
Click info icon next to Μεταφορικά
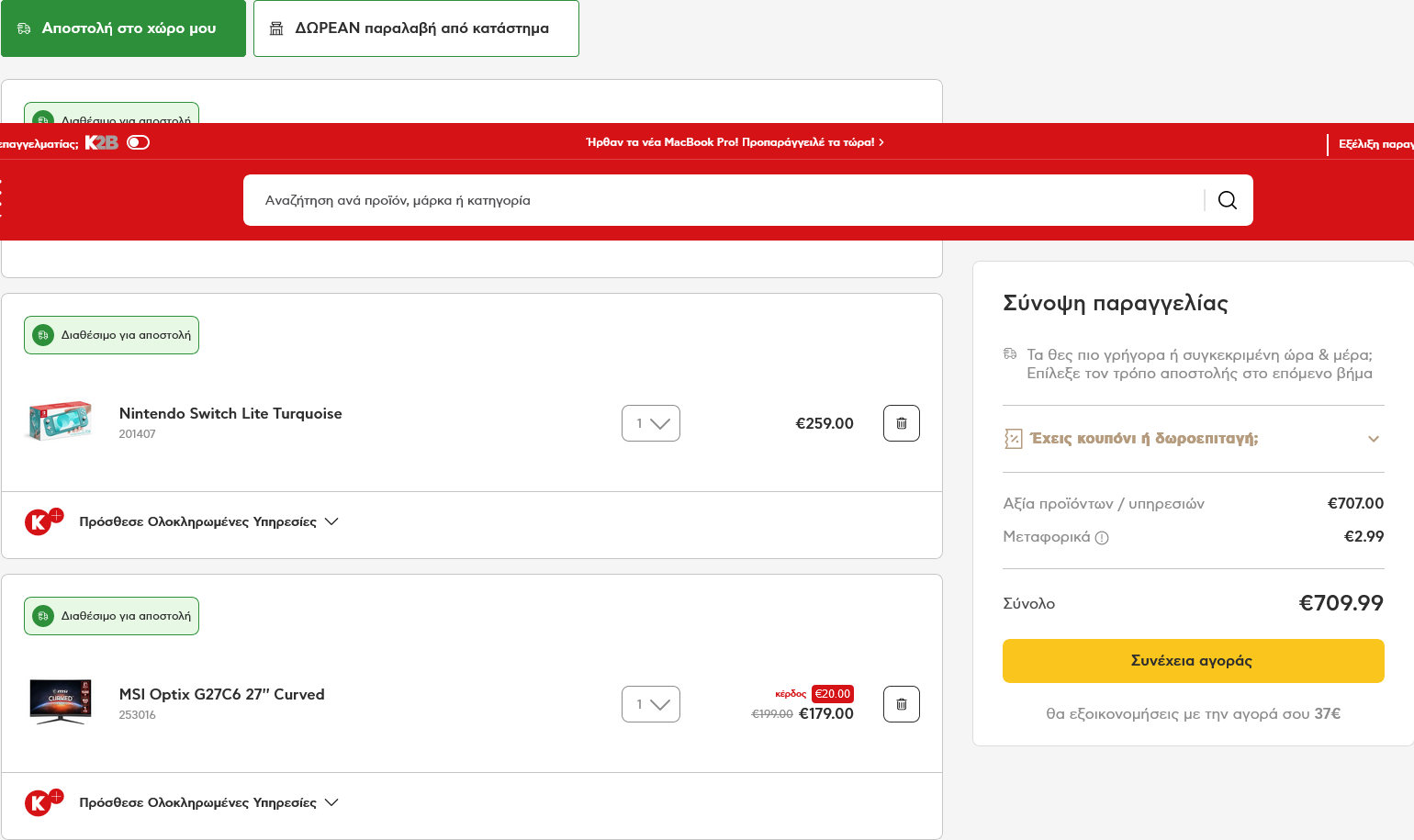coord(1102,538)
